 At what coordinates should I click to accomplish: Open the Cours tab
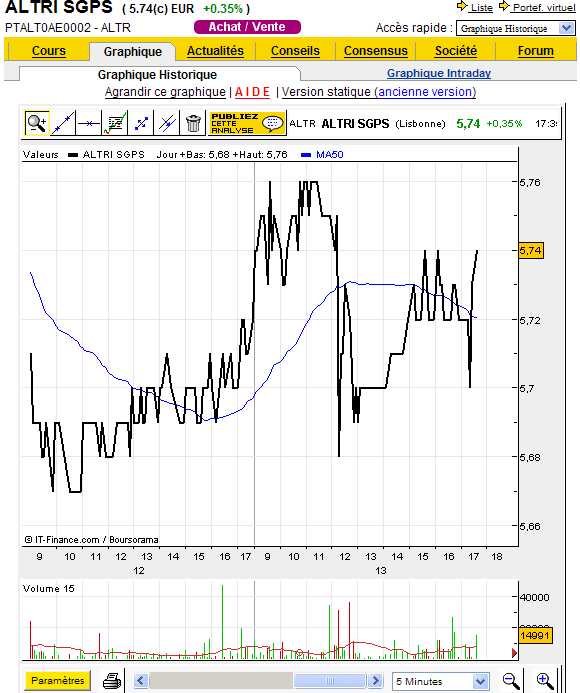49,51
